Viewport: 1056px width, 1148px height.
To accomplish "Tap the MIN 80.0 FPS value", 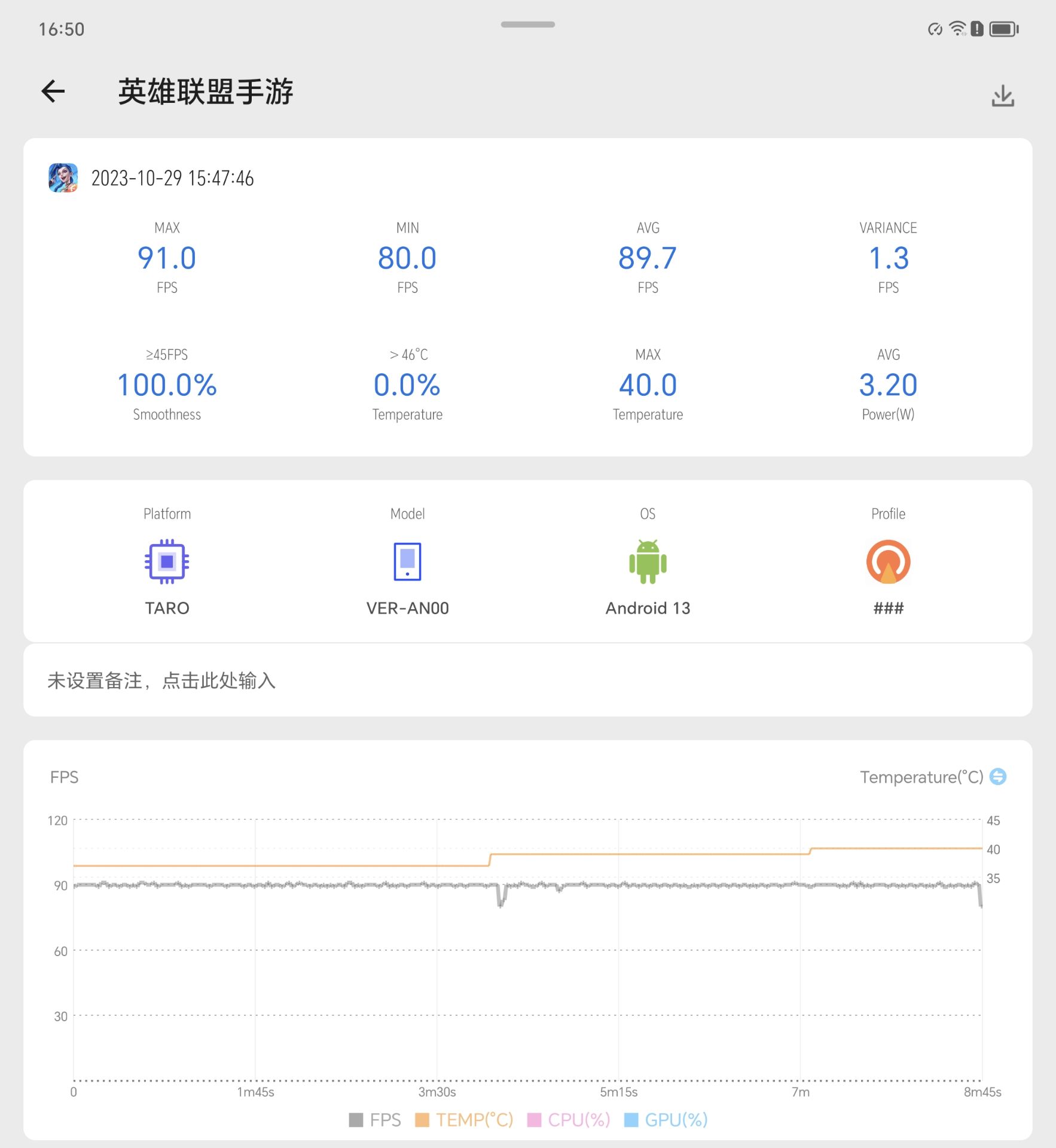I will click(x=407, y=258).
